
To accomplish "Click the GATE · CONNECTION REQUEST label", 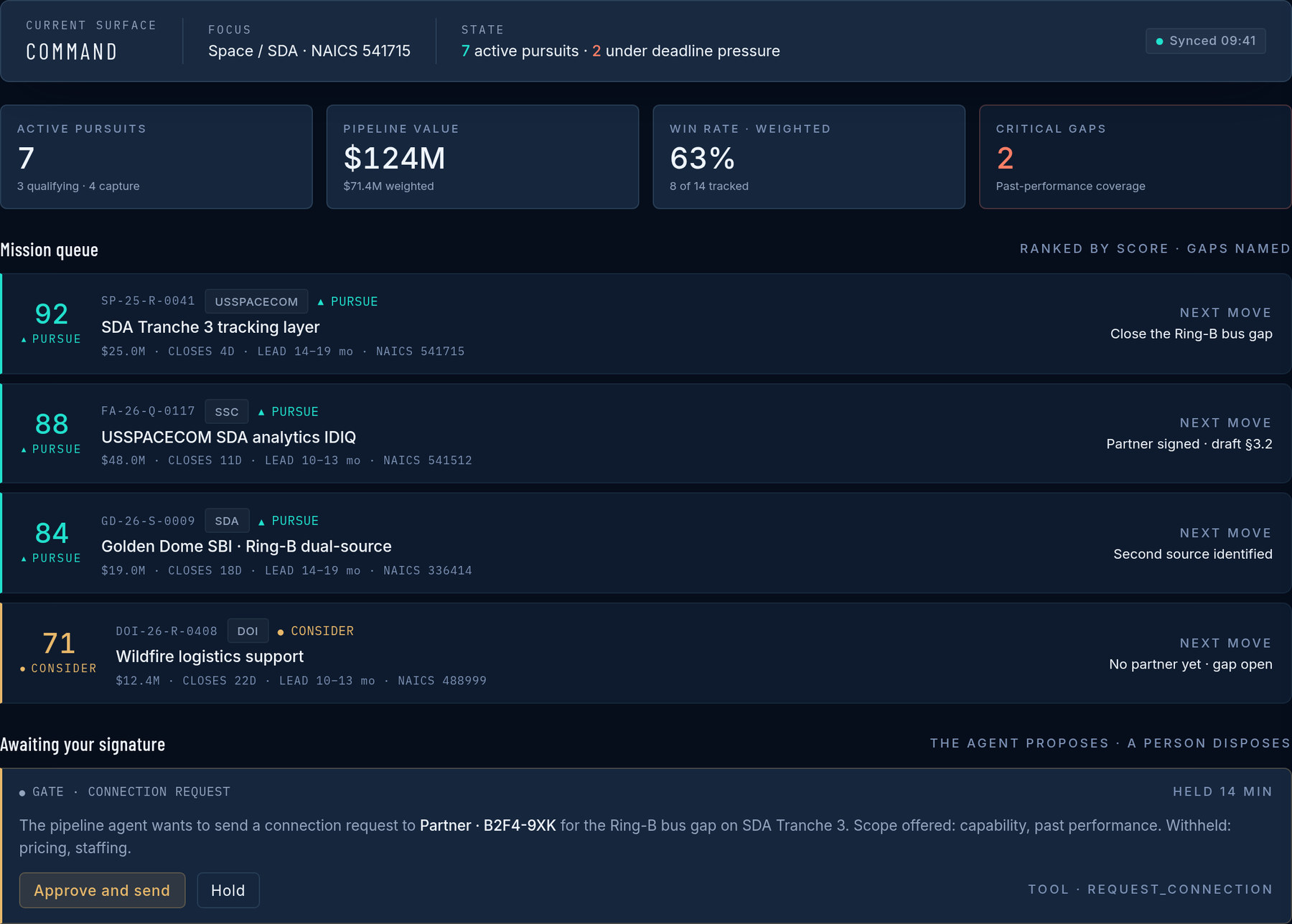I will 125,792.
